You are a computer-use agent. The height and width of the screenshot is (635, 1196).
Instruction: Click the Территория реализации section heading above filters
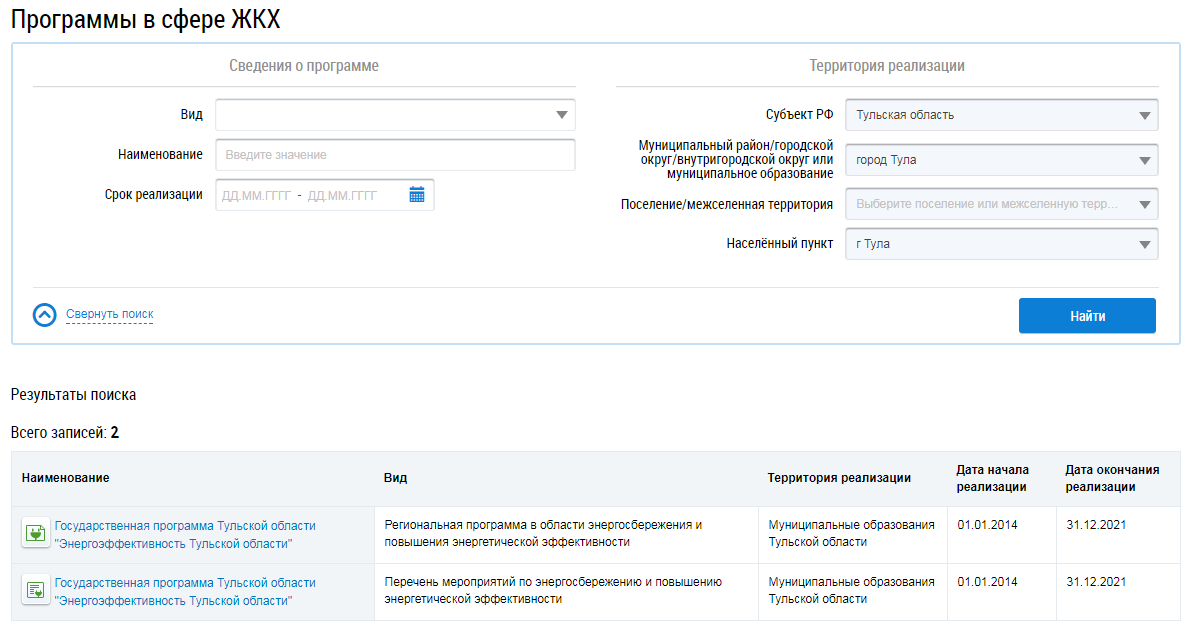(x=886, y=66)
